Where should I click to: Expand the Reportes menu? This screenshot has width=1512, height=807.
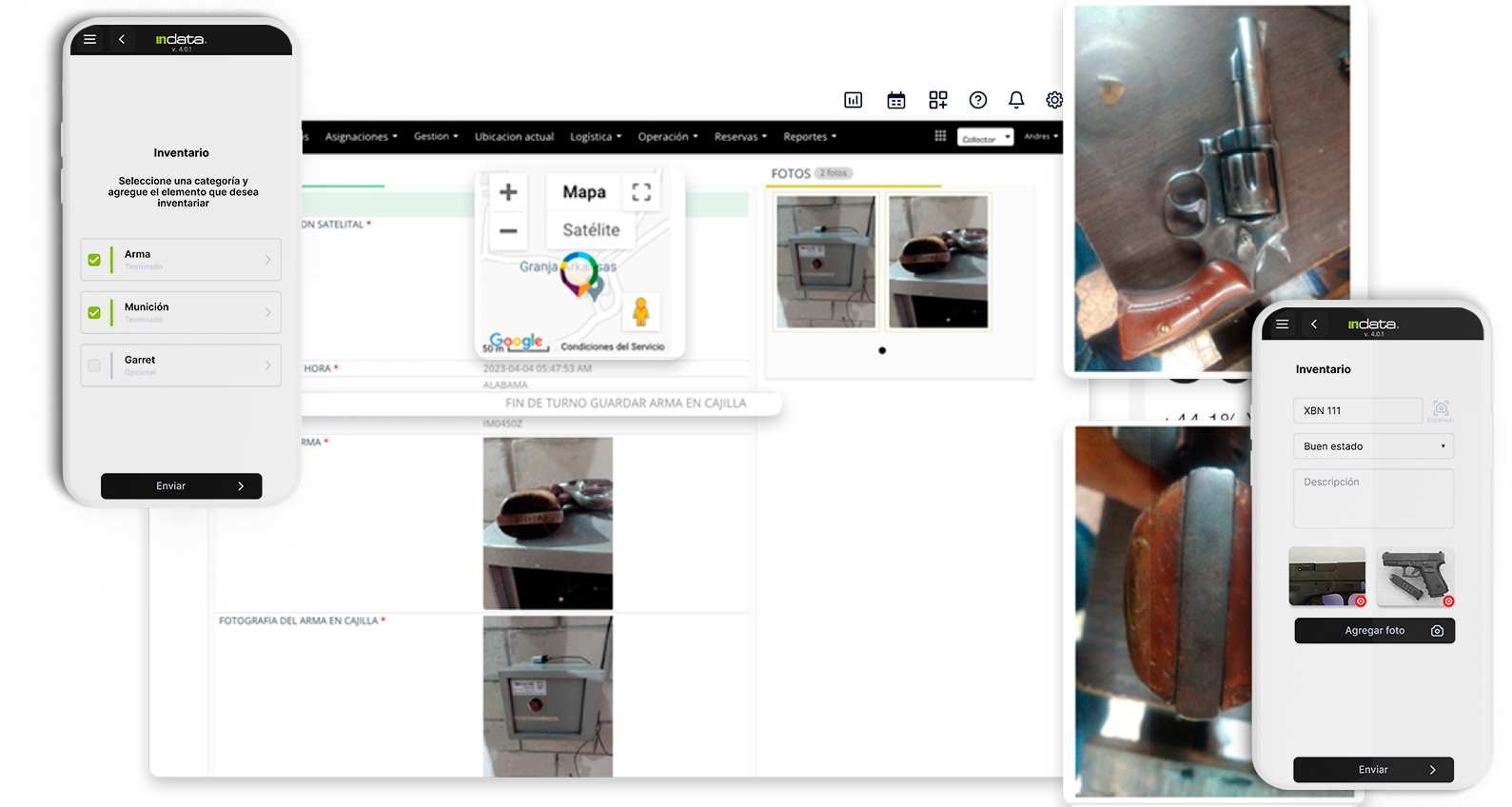pyautogui.click(x=809, y=137)
